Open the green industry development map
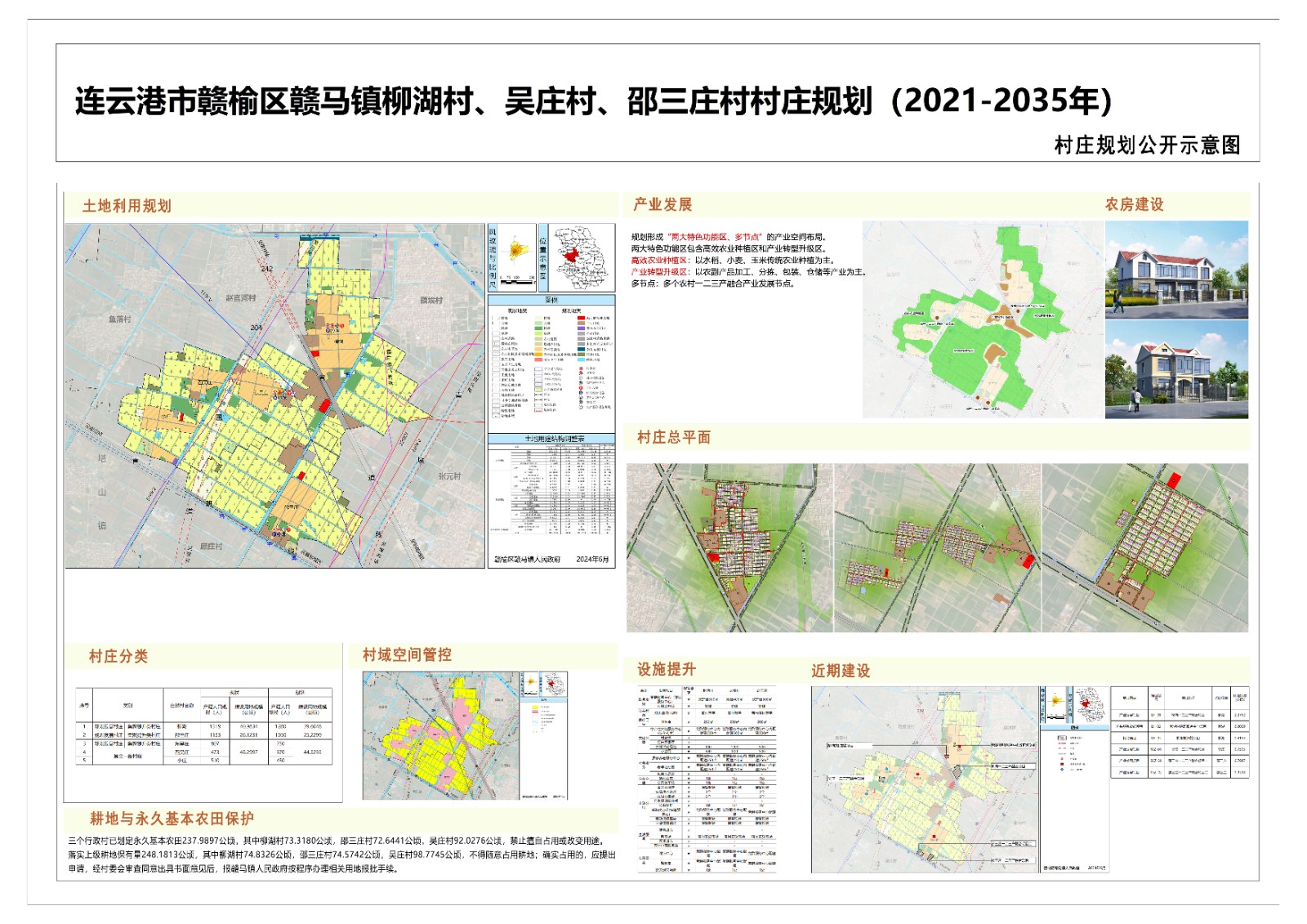Image resolution: width=1307 pixels, height=924 pixels. point(983,319)
